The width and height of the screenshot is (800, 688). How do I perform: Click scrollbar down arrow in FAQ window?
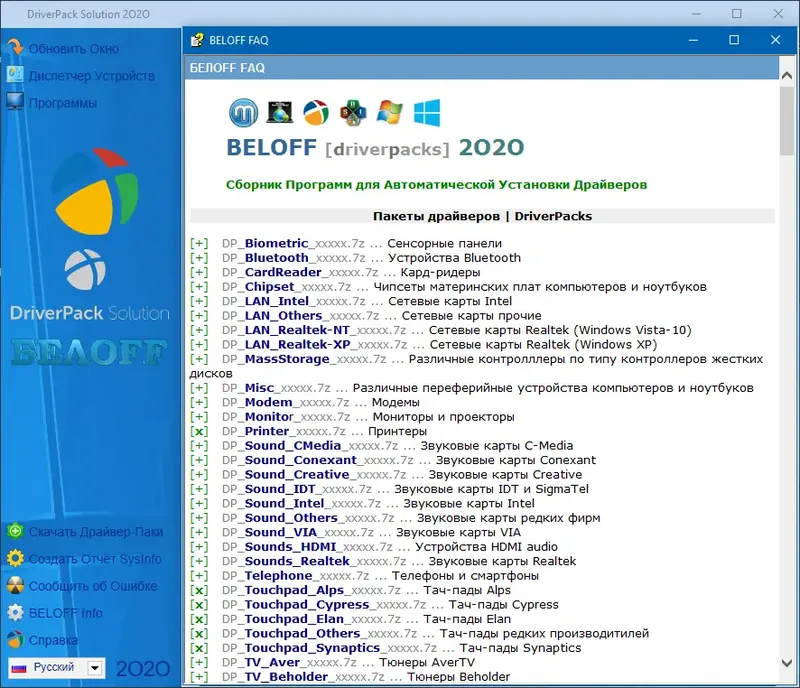pyautogui.click(x=787, y=663)
